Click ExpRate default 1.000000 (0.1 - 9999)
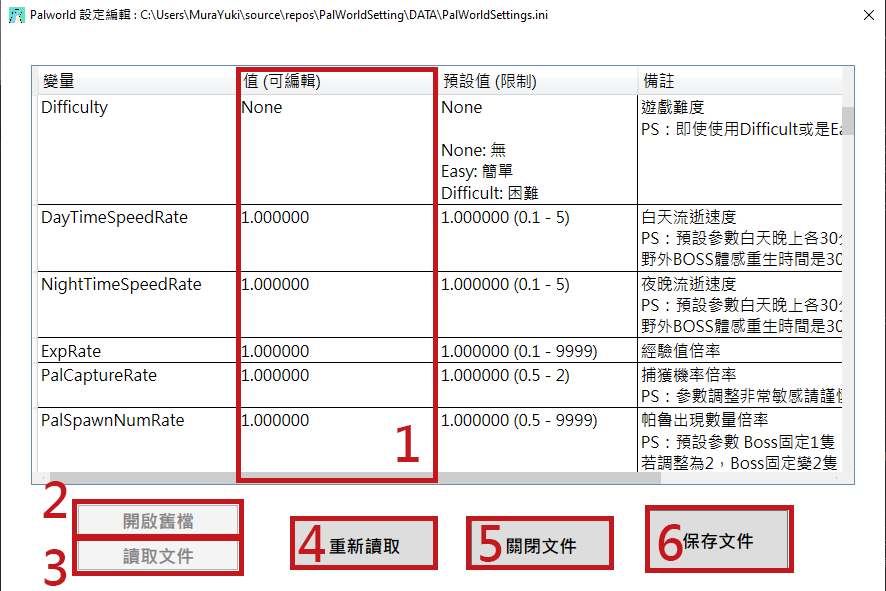This screenshot has width=886, height=591. pos(519,351)
